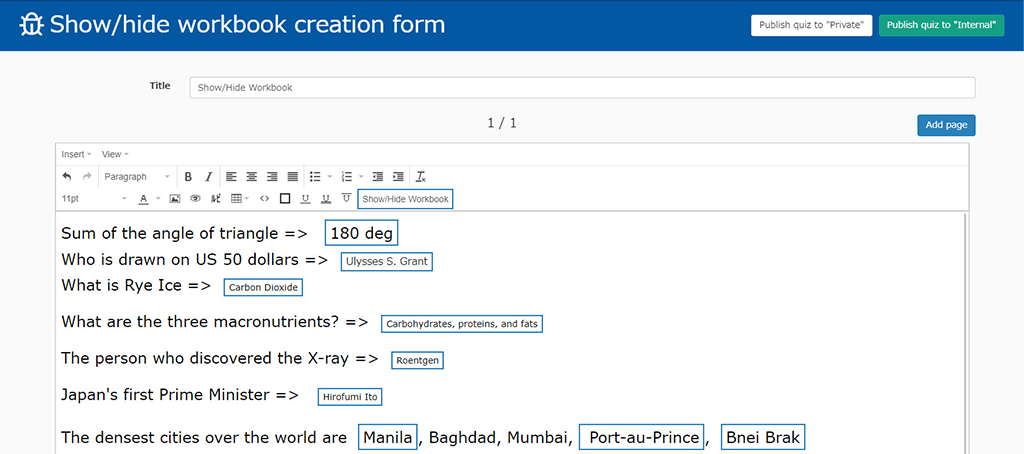Toggle italic formatting
1024x454 pixels.
click(208, 177)
